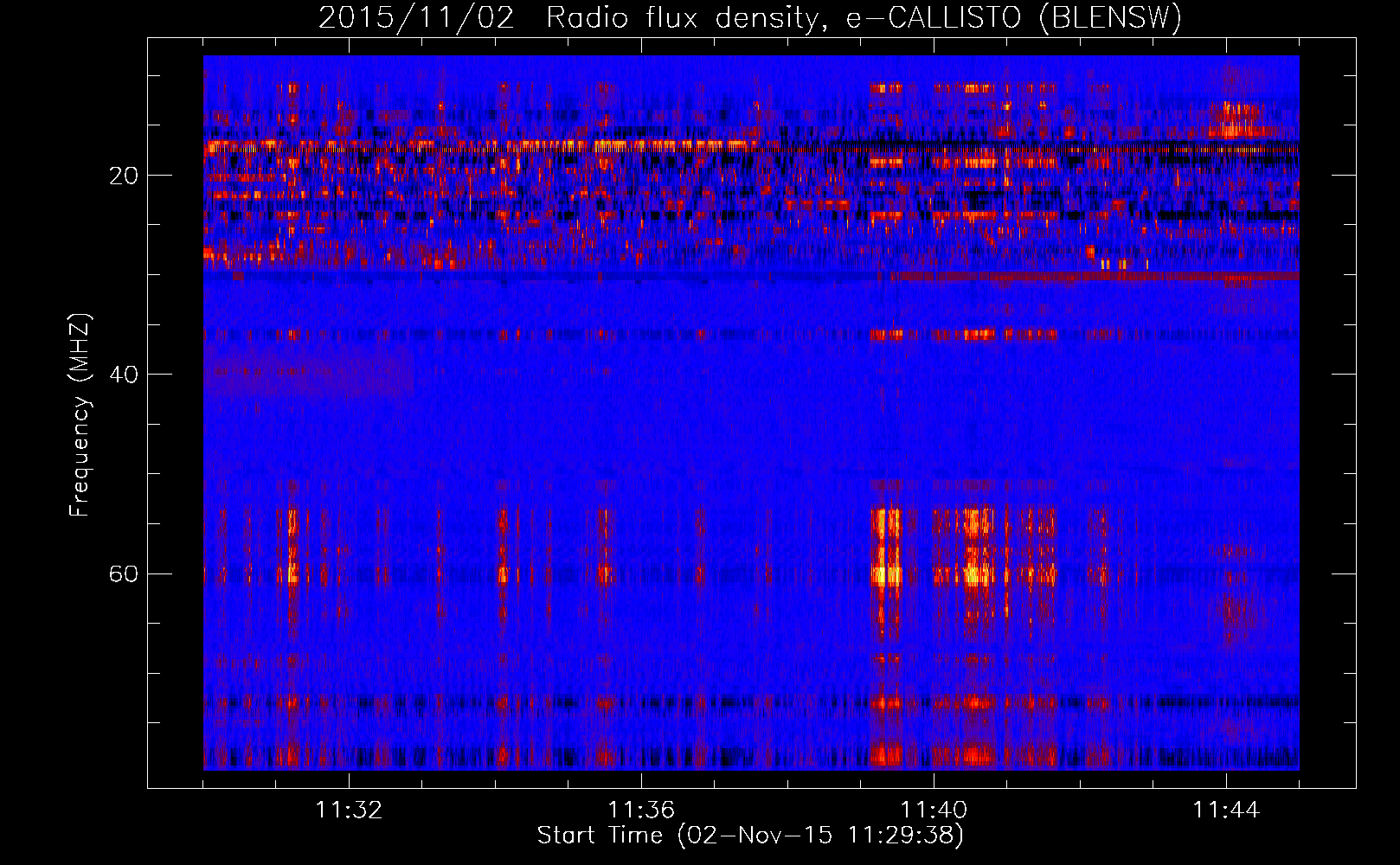Click the "Frequency (MHZ)" axis label
Image resolution: width=1400 pixels, height=865 pixels.
(79, 415)
